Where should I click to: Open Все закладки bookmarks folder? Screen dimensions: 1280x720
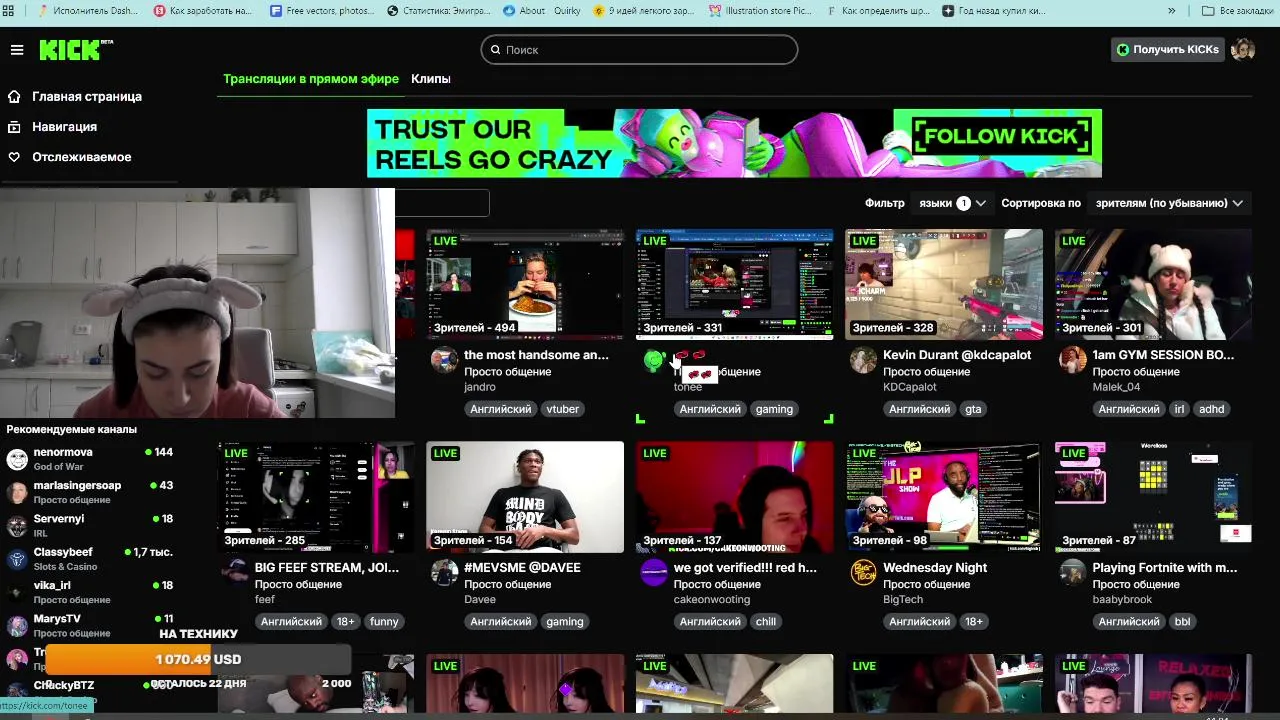click(1237, 11)
